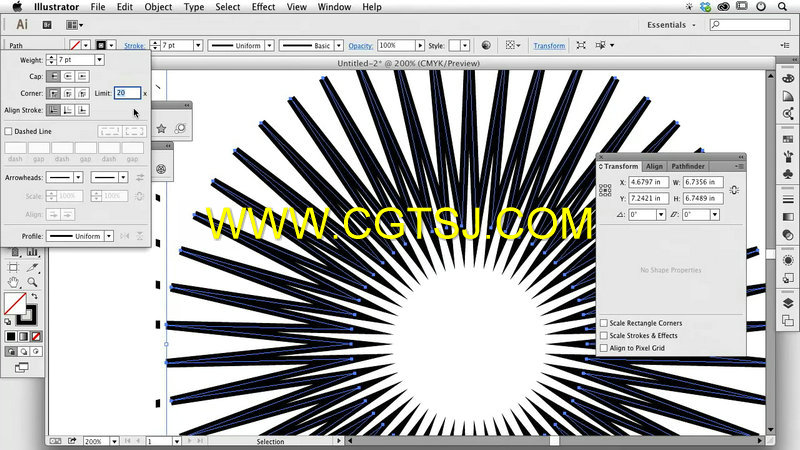Image resolution: width=800 pixels, height=450 pixels.
Task: Open the Appearance panel icon
Action: (788, 260)
